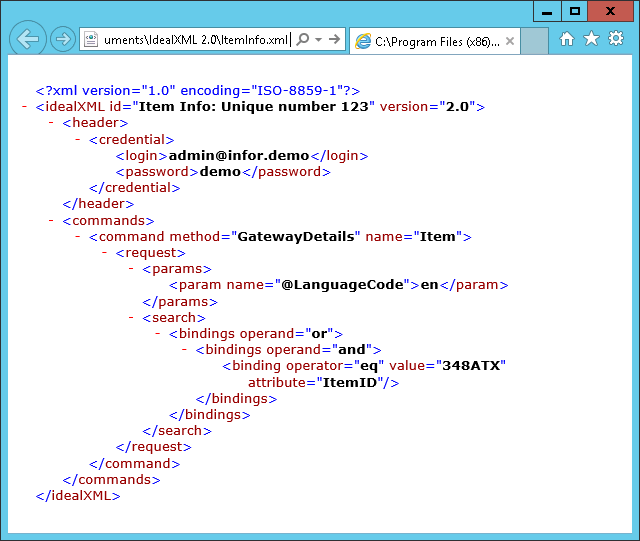Click the page icon in address bar
The height and width of the screenshot is (541, 640).
[91, 40]
